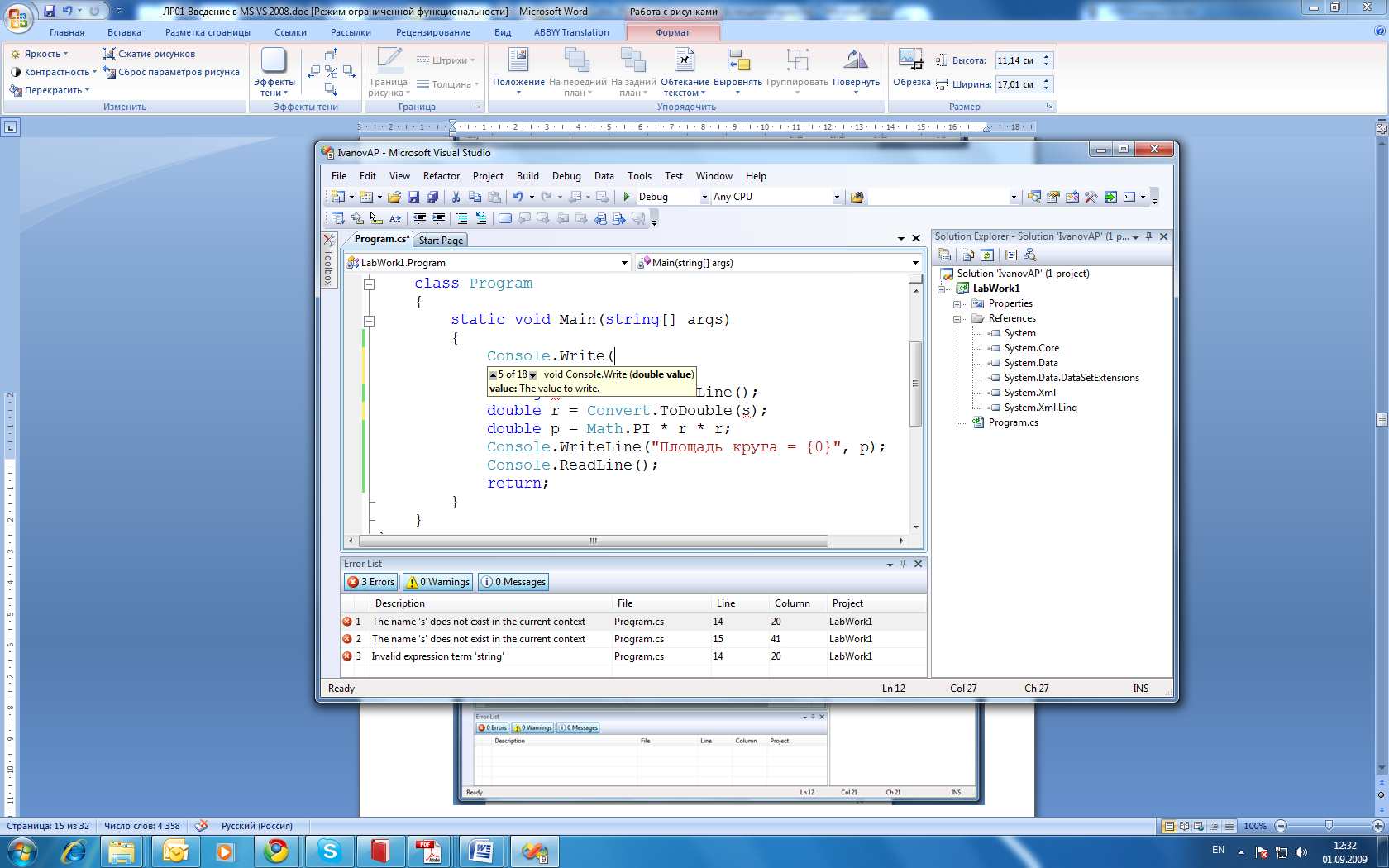The width and height of the screenshot is (1389, 868).
Task: Click the language Русский (Россия) indicator
Action: coord(257,826)
